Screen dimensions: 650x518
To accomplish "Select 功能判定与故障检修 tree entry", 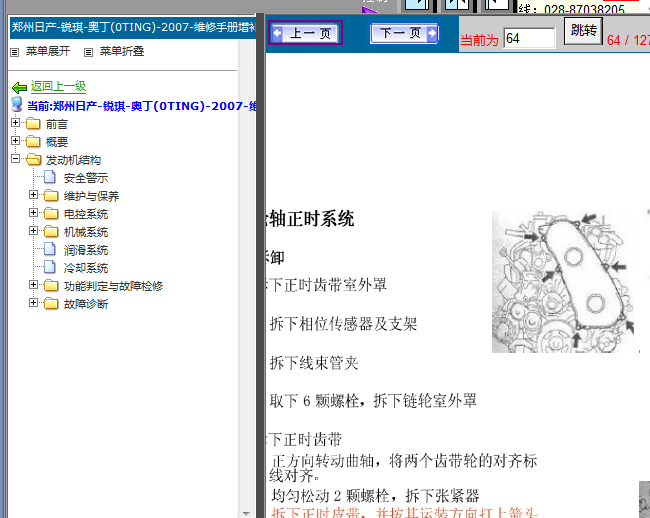I will (x=113, y=286).
